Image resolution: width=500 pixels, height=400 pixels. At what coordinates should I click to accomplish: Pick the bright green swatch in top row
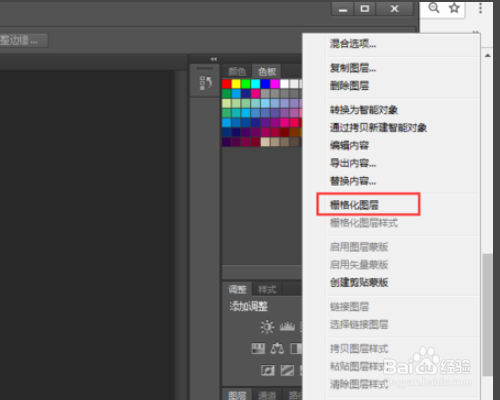pos(246,84)
